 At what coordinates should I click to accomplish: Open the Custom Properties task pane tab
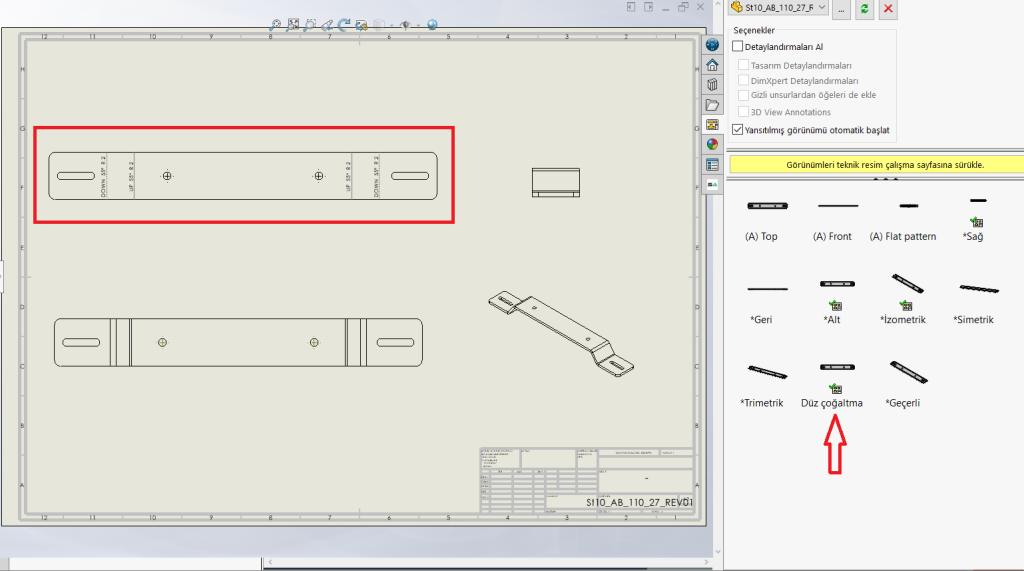(x=712, y=164)
